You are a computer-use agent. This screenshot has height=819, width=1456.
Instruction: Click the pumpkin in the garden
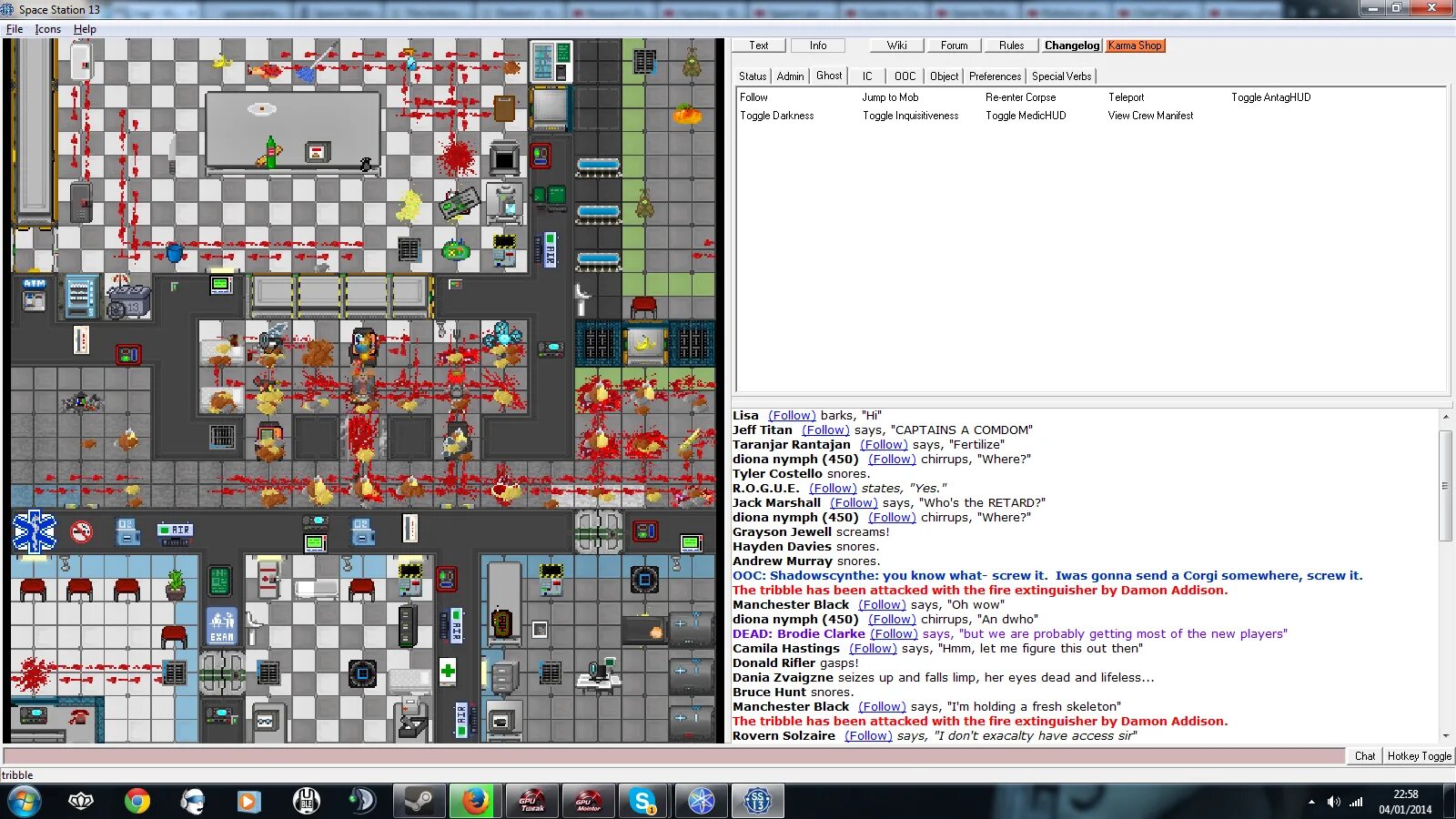coord(688,114)
